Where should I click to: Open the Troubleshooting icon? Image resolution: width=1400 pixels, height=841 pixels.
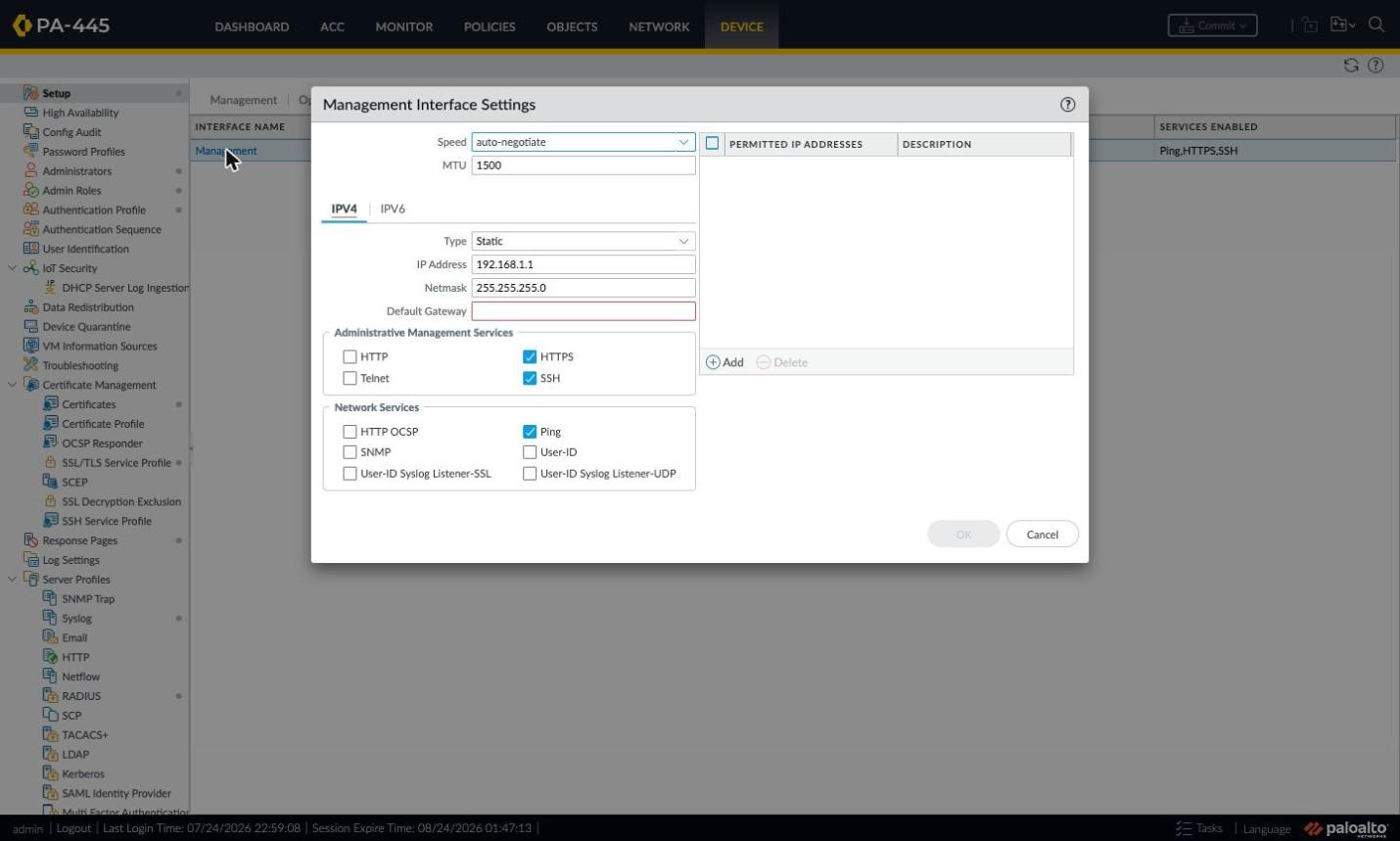pos(30,365)
